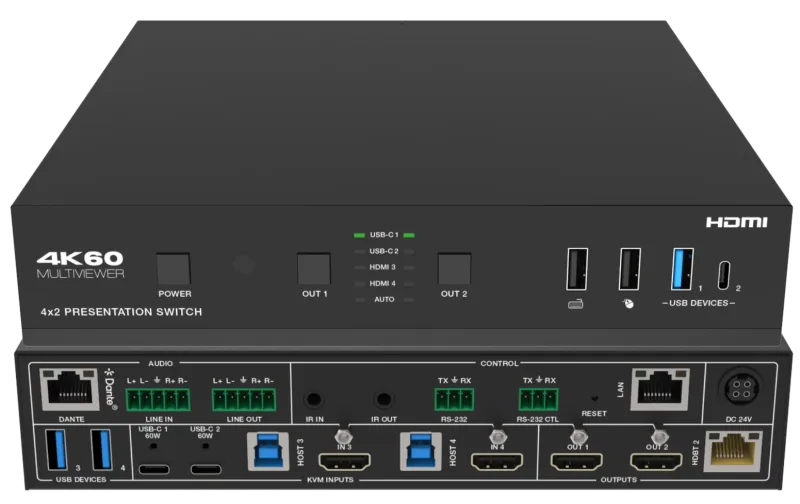Click the POWER button on front panel

click(x=173, y=269)
